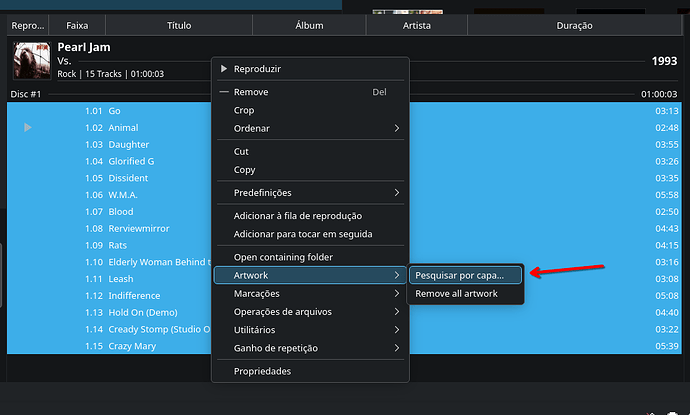Select Adicionar para tocar em seguida
The width and height of the screenshot is (690, 415).
click(x=302, y=234)
